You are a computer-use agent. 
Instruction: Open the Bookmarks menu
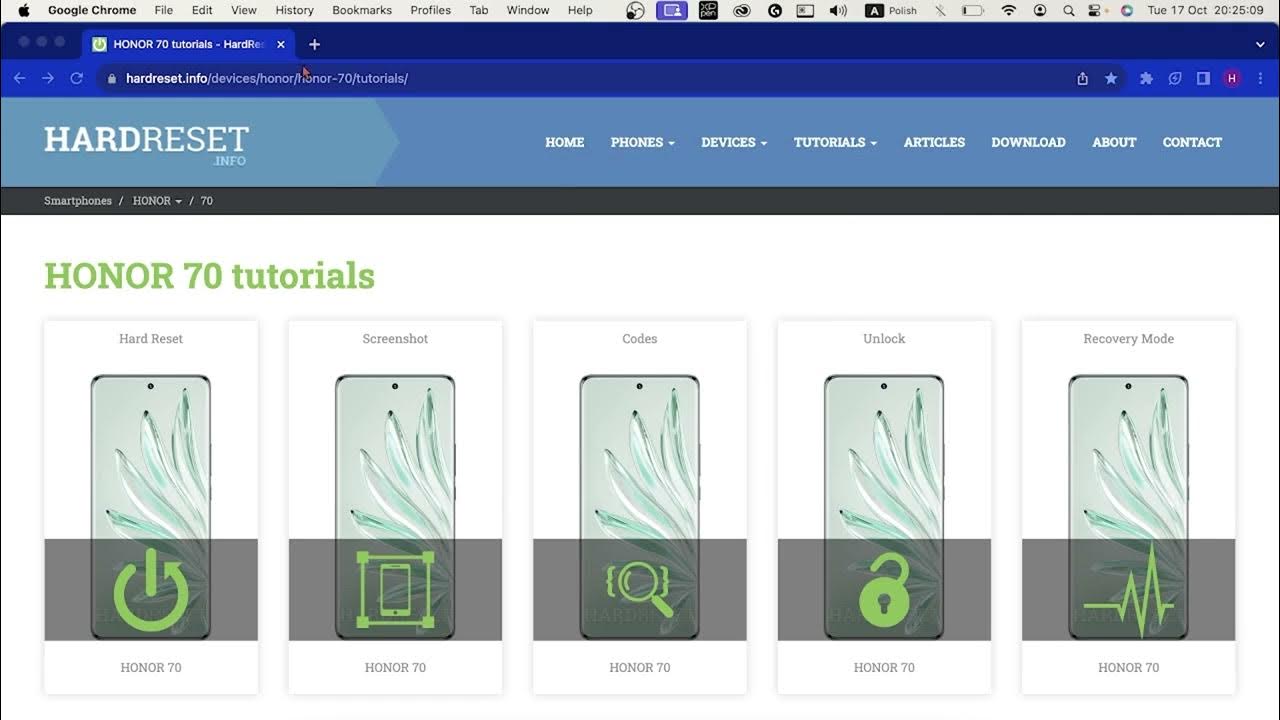362,10
